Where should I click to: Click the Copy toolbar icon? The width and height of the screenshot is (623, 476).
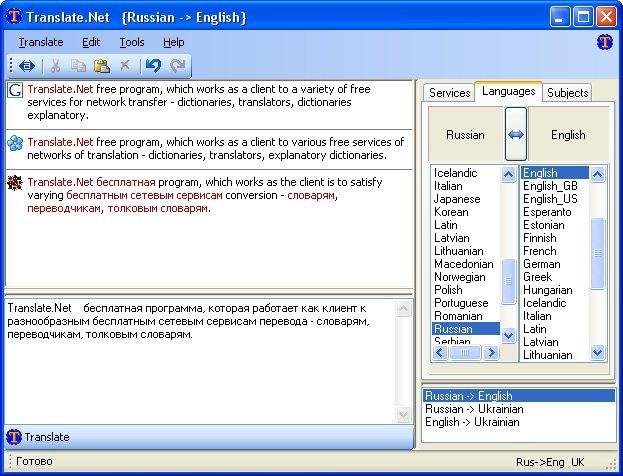78,66
